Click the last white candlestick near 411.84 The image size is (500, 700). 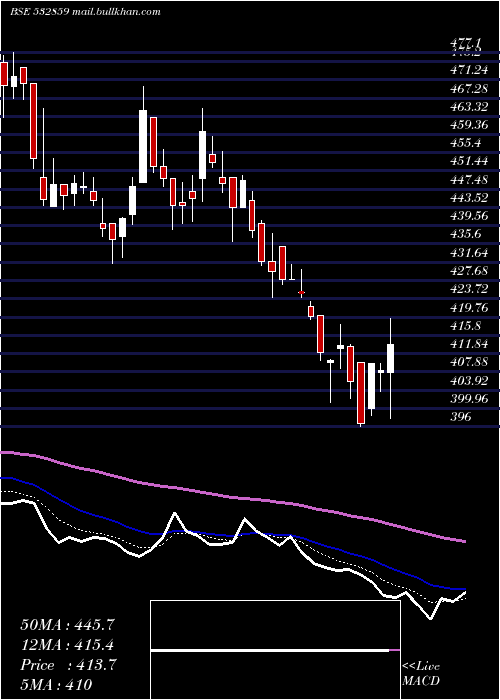coord(391,358)
